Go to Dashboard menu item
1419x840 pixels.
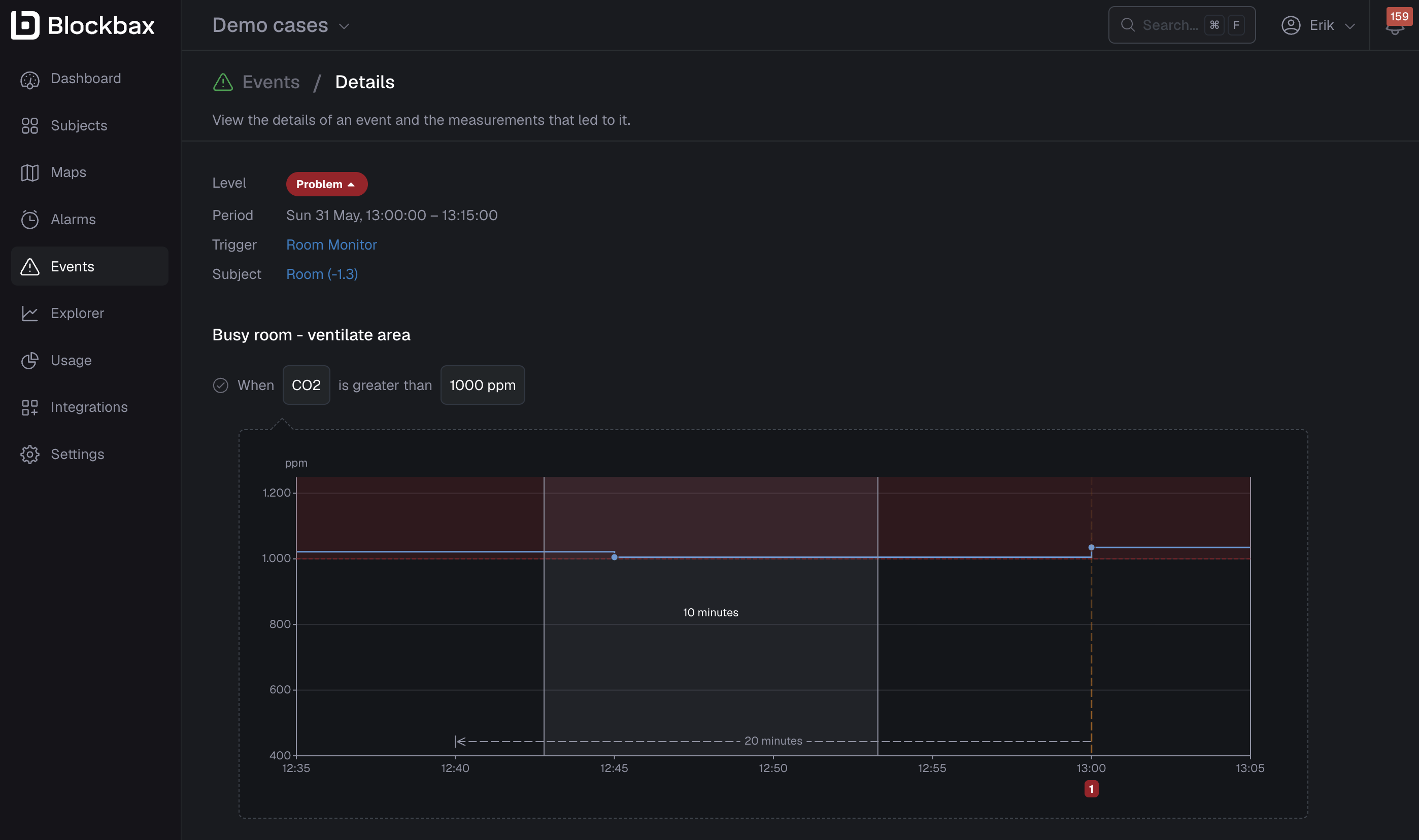(86, 79)
